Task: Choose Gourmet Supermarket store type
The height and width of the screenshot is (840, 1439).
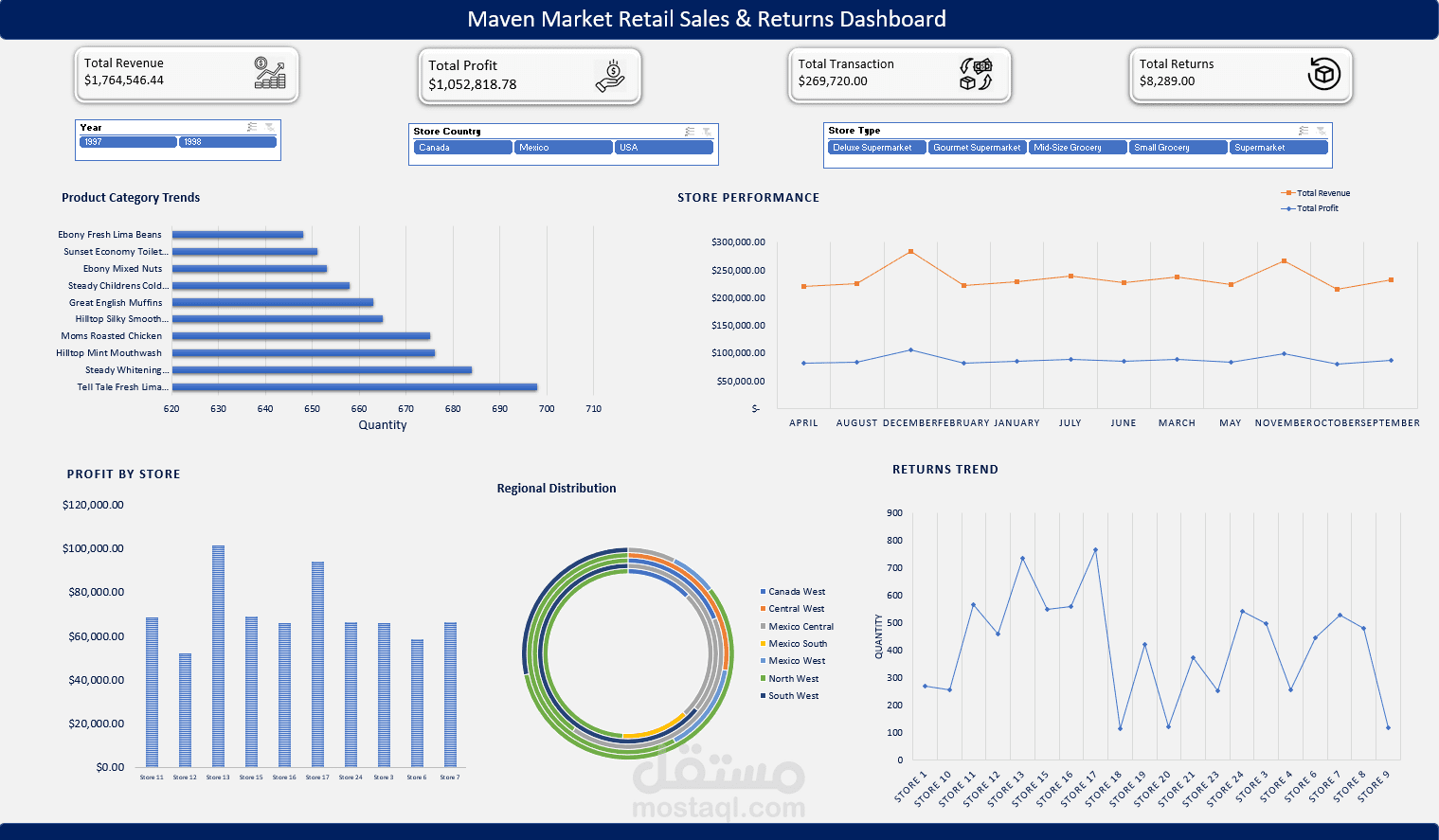Action: [978, 148]
